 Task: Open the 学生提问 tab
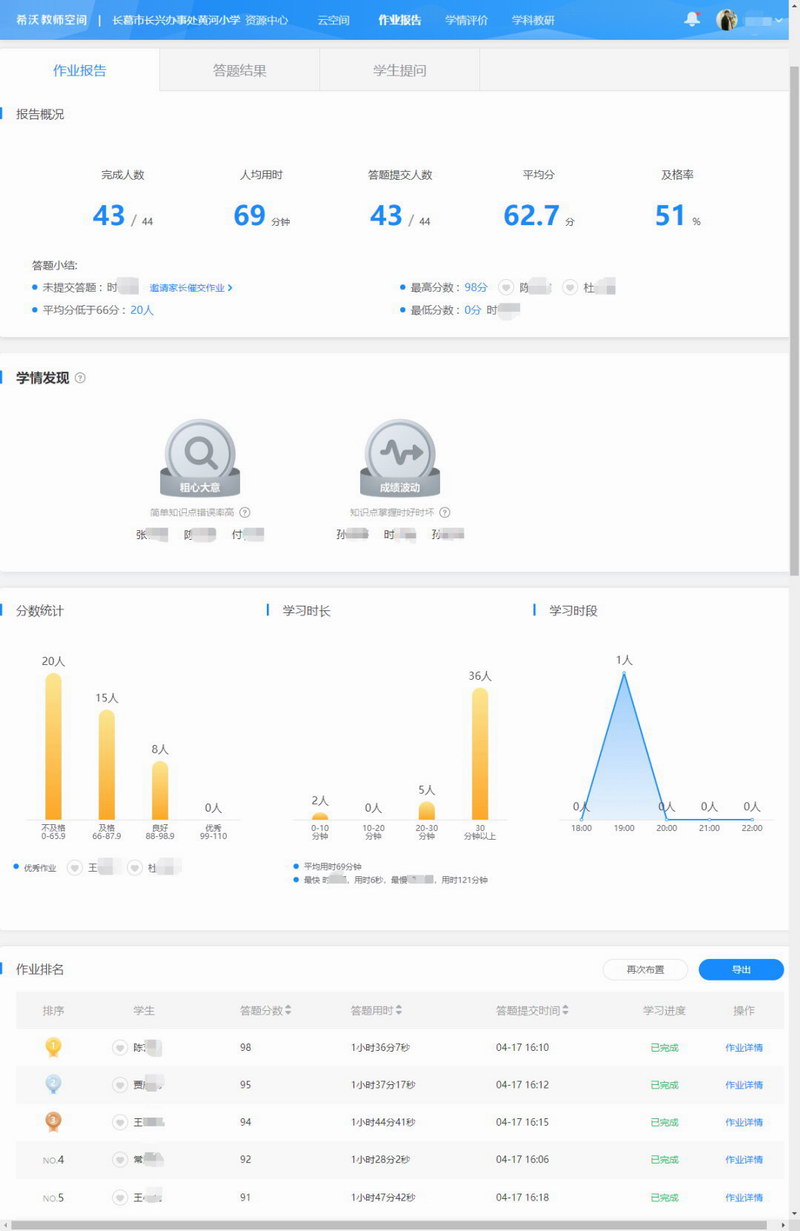click(399, 71)
